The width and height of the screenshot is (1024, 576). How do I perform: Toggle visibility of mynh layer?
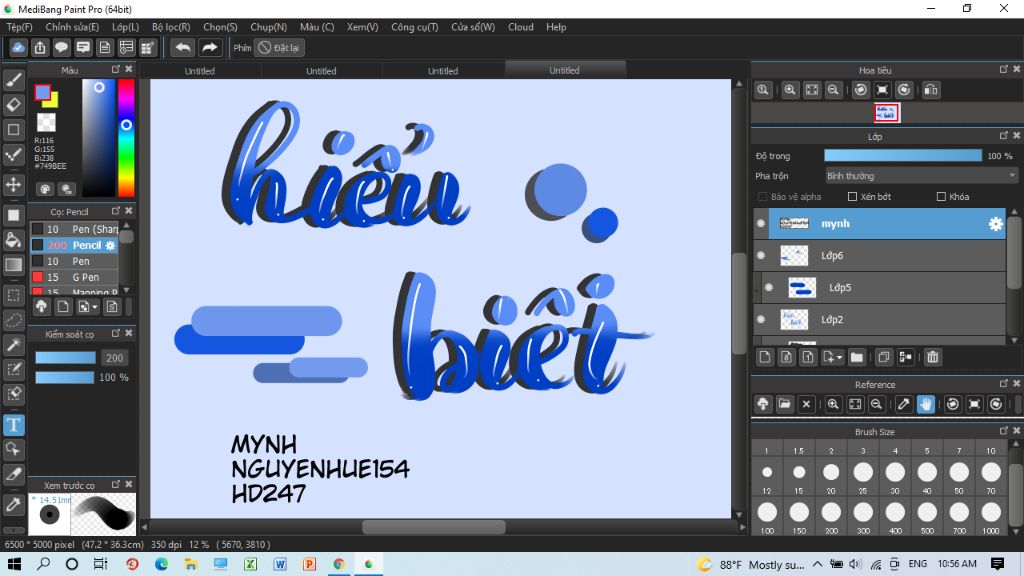[761, 223]
